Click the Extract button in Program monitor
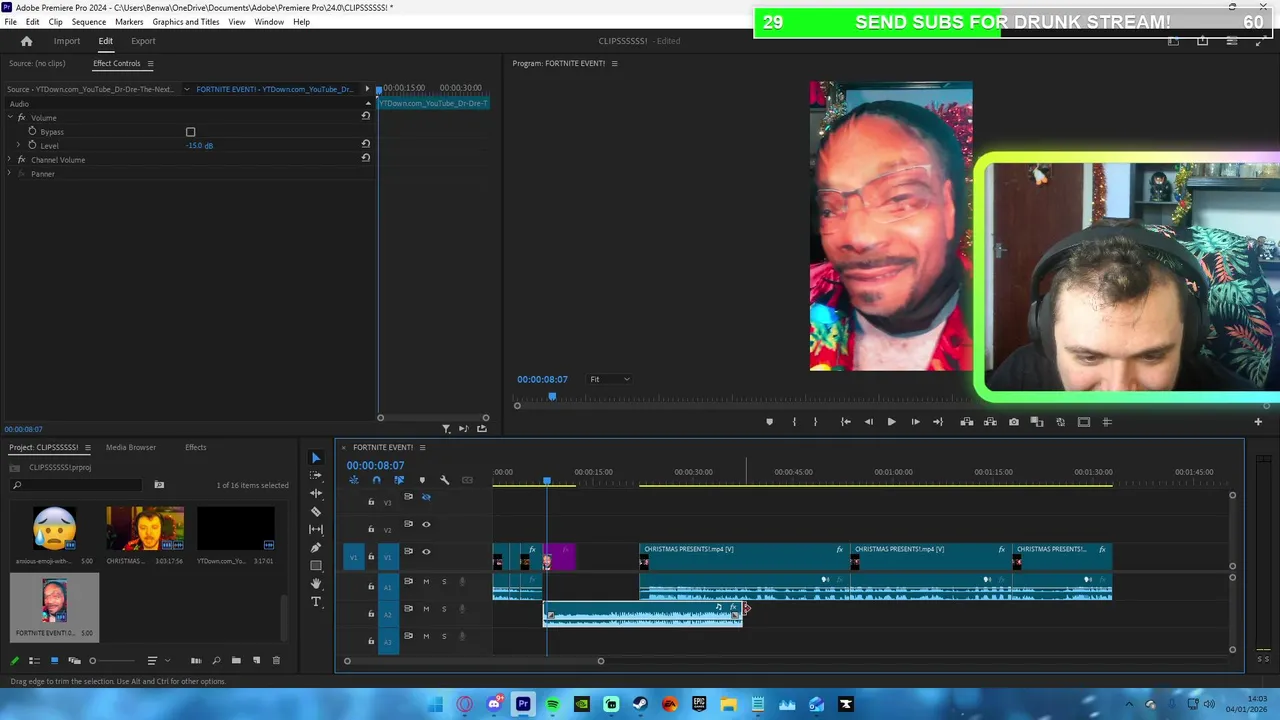1280x720 pixels. tap(990, 422)
